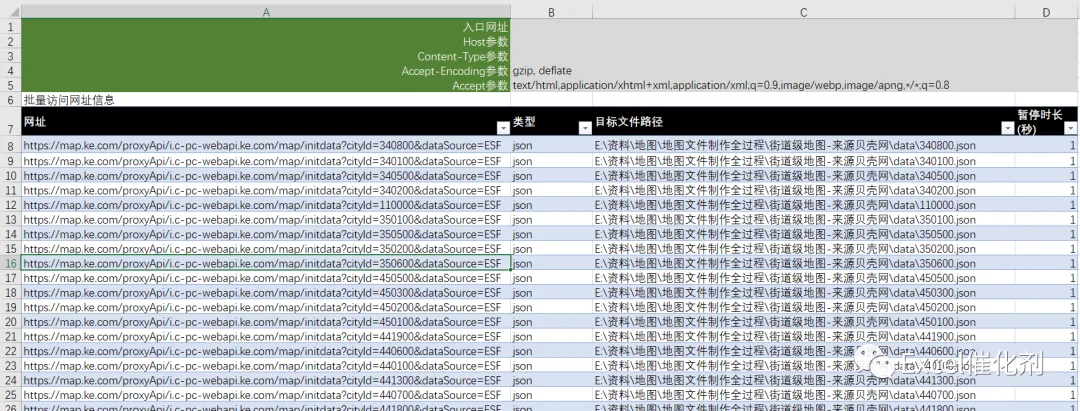Screen dimensions: 1080x411
Task: Select URL cell with cityId=441300
Action: (x=267, y=381)
